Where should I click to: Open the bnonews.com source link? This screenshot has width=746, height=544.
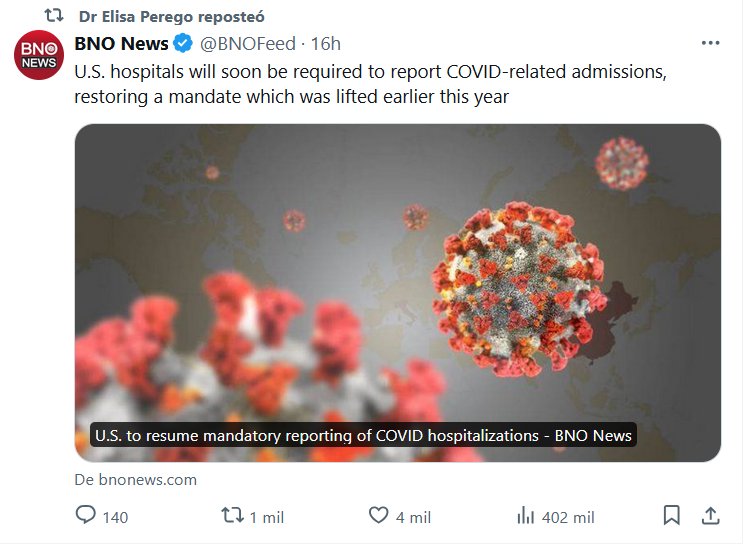[136, 479]
